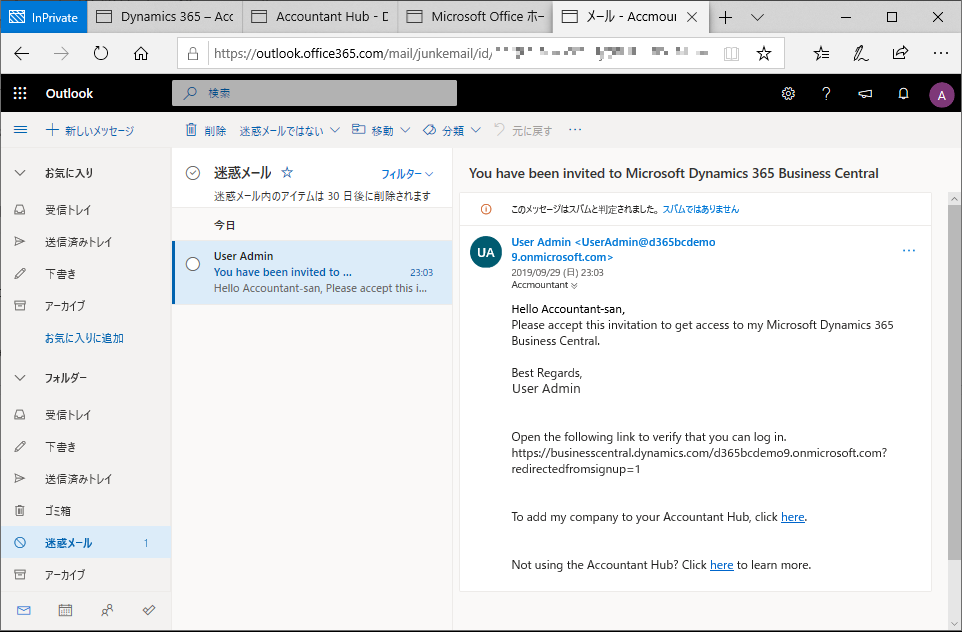
Task: Star the 迷惑メール folder as favorite
Action: (287, 172)
